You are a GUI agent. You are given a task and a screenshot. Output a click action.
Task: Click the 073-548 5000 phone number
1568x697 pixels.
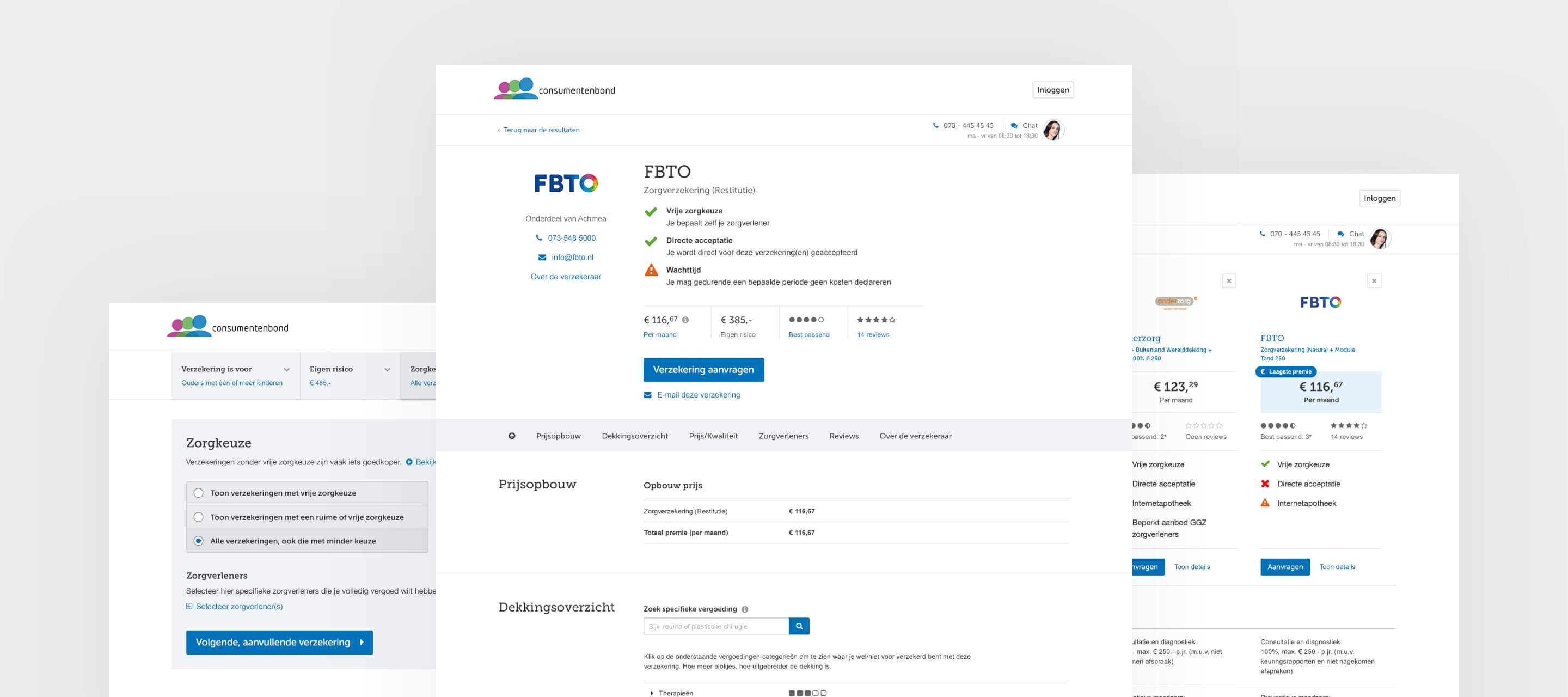[572, 238]
